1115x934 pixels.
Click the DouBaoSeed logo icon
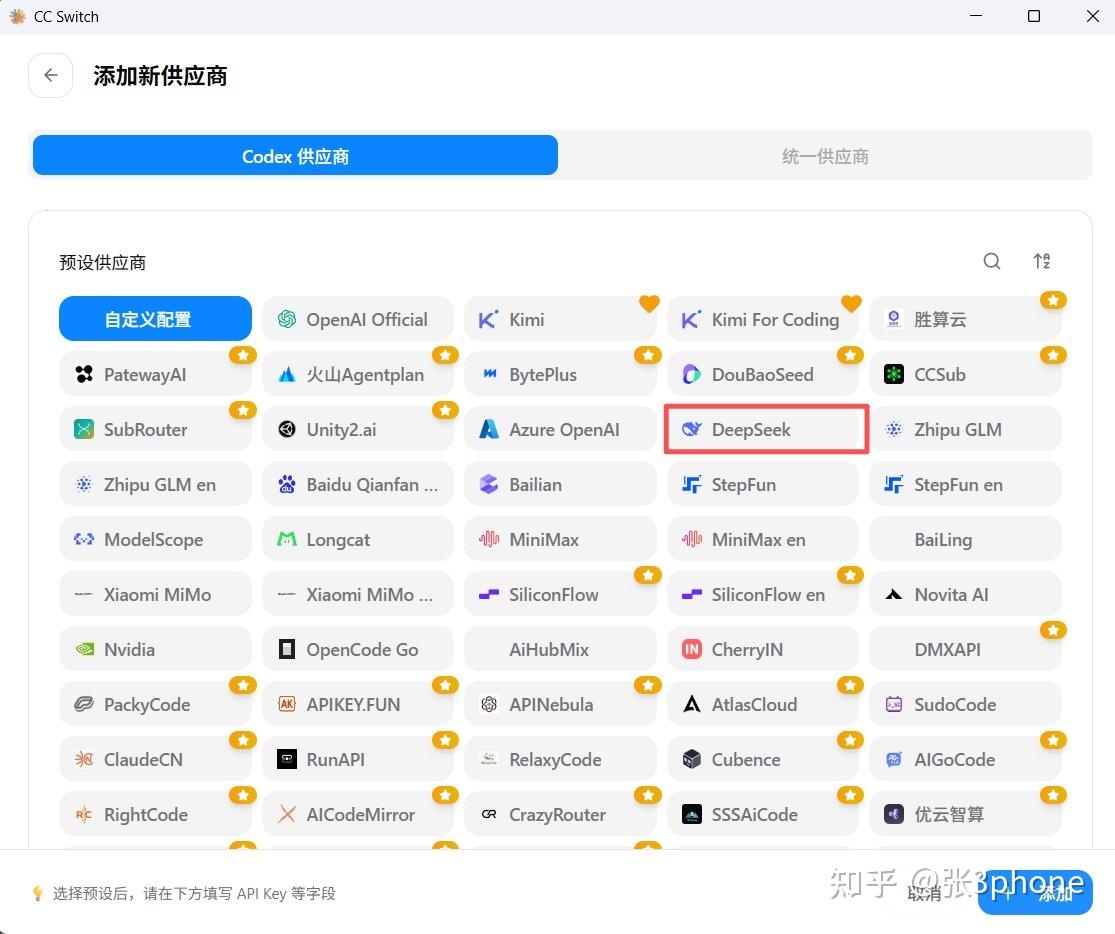pyautogui.click(x=691, y=374)
